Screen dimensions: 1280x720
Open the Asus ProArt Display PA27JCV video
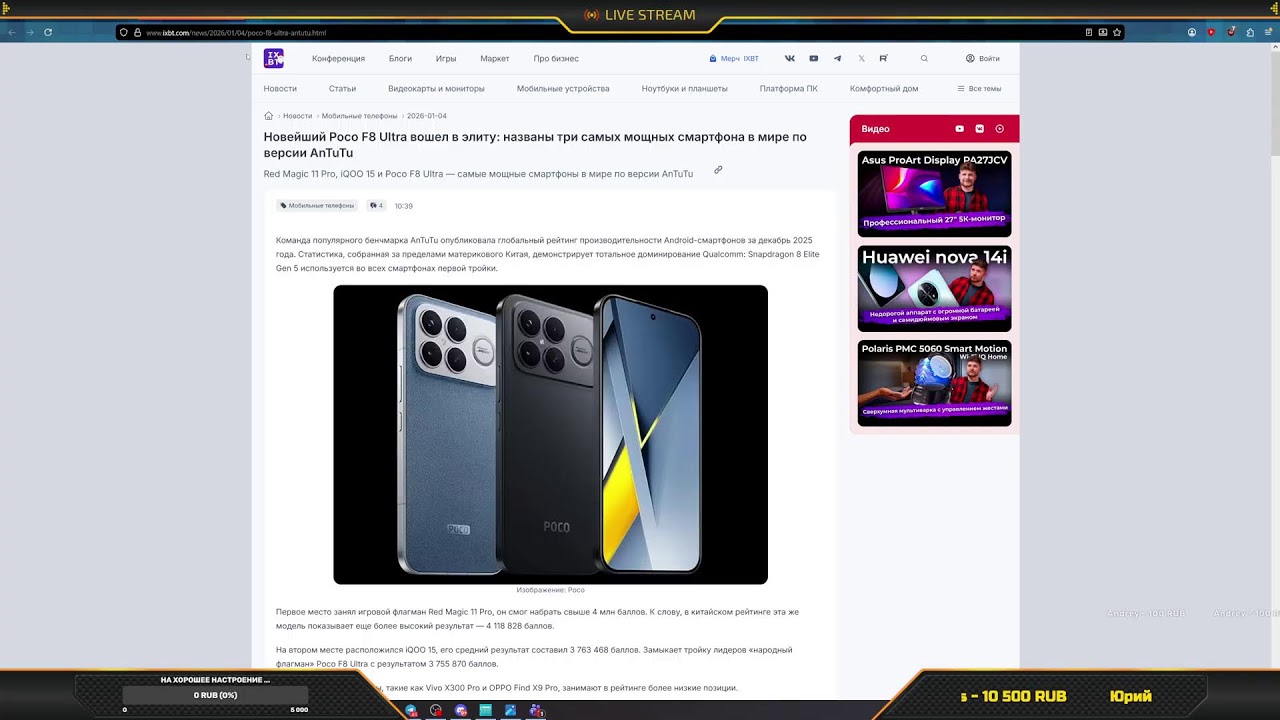tap(934, 194)
